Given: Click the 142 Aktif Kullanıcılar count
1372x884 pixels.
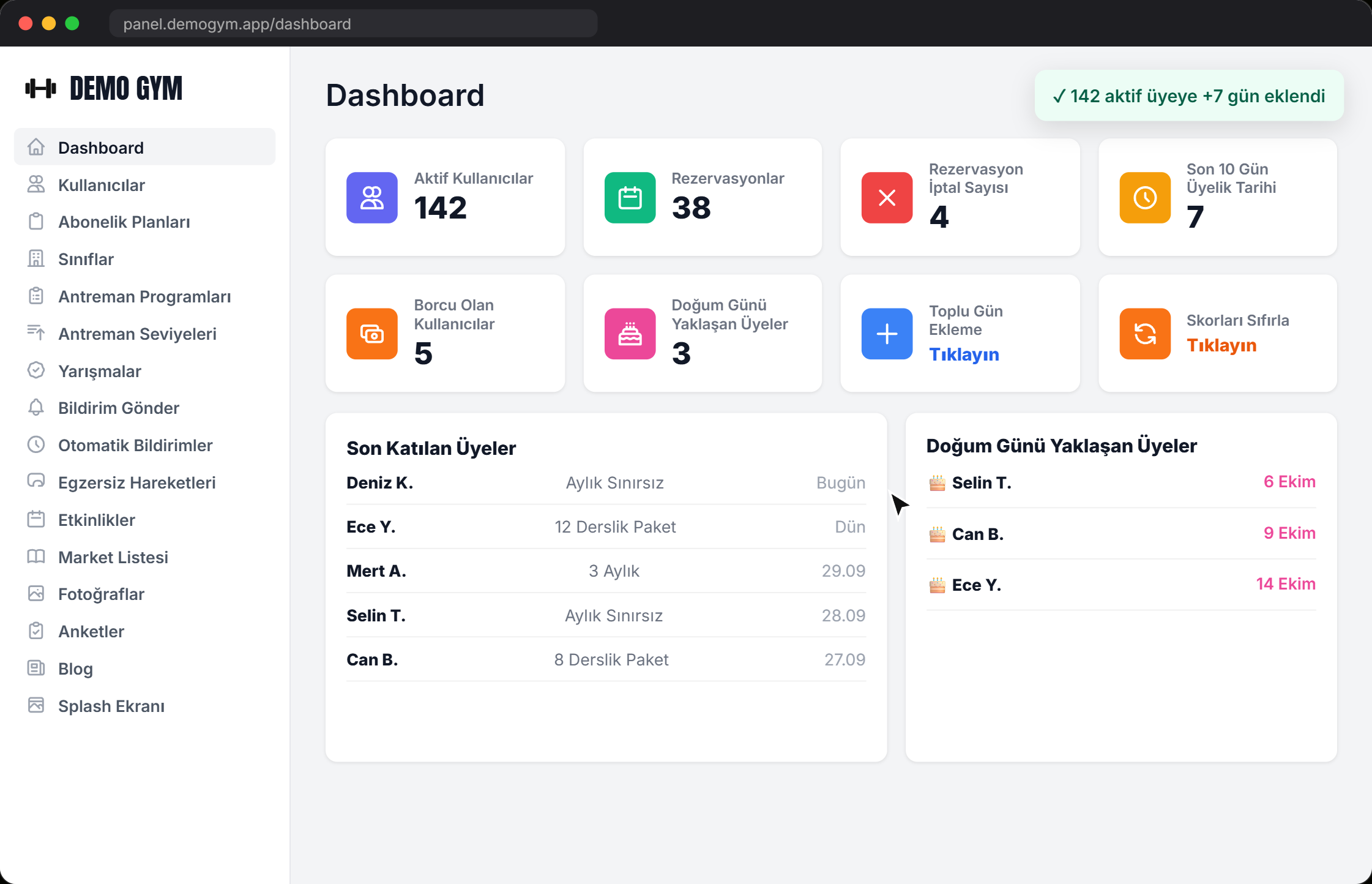Looking at the screenshot, I should click(x=441, y=208).
